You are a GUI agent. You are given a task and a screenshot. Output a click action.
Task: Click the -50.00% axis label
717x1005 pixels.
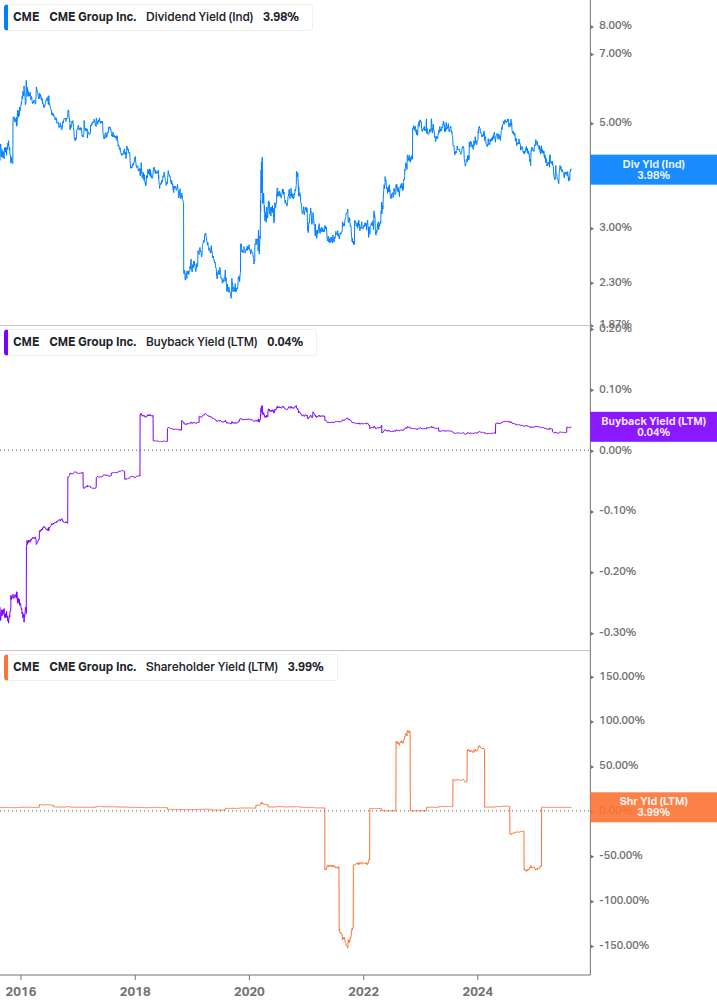[621, 856]
